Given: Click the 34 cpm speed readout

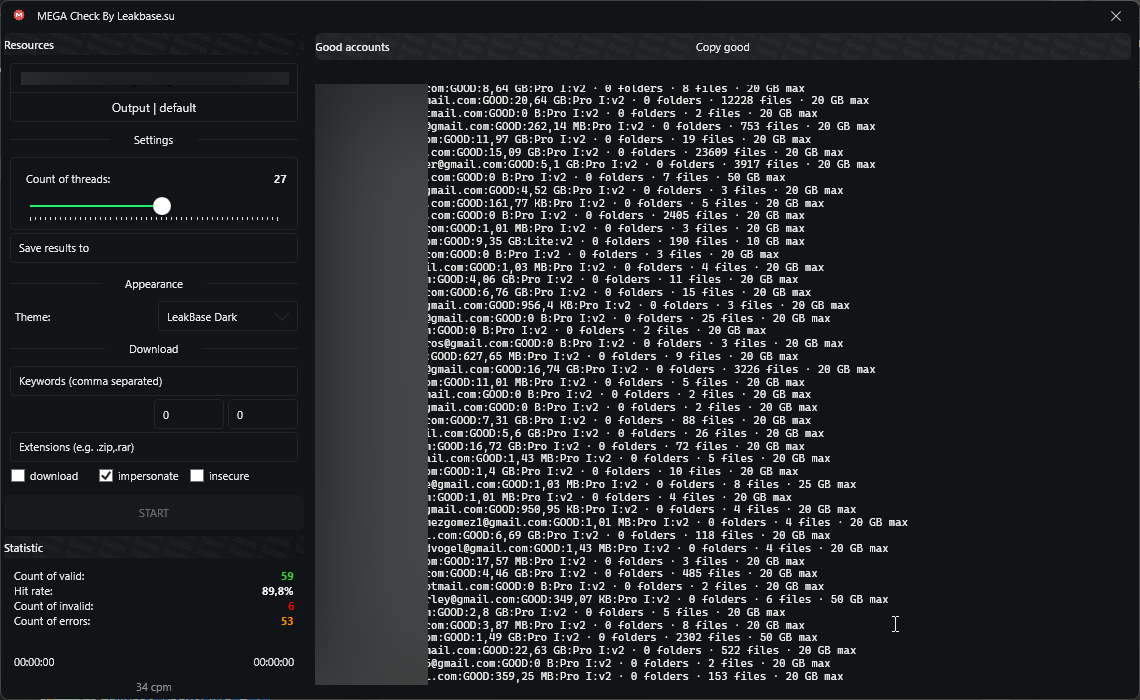Looking at the screenshot, I should click(x=153, y=687).
